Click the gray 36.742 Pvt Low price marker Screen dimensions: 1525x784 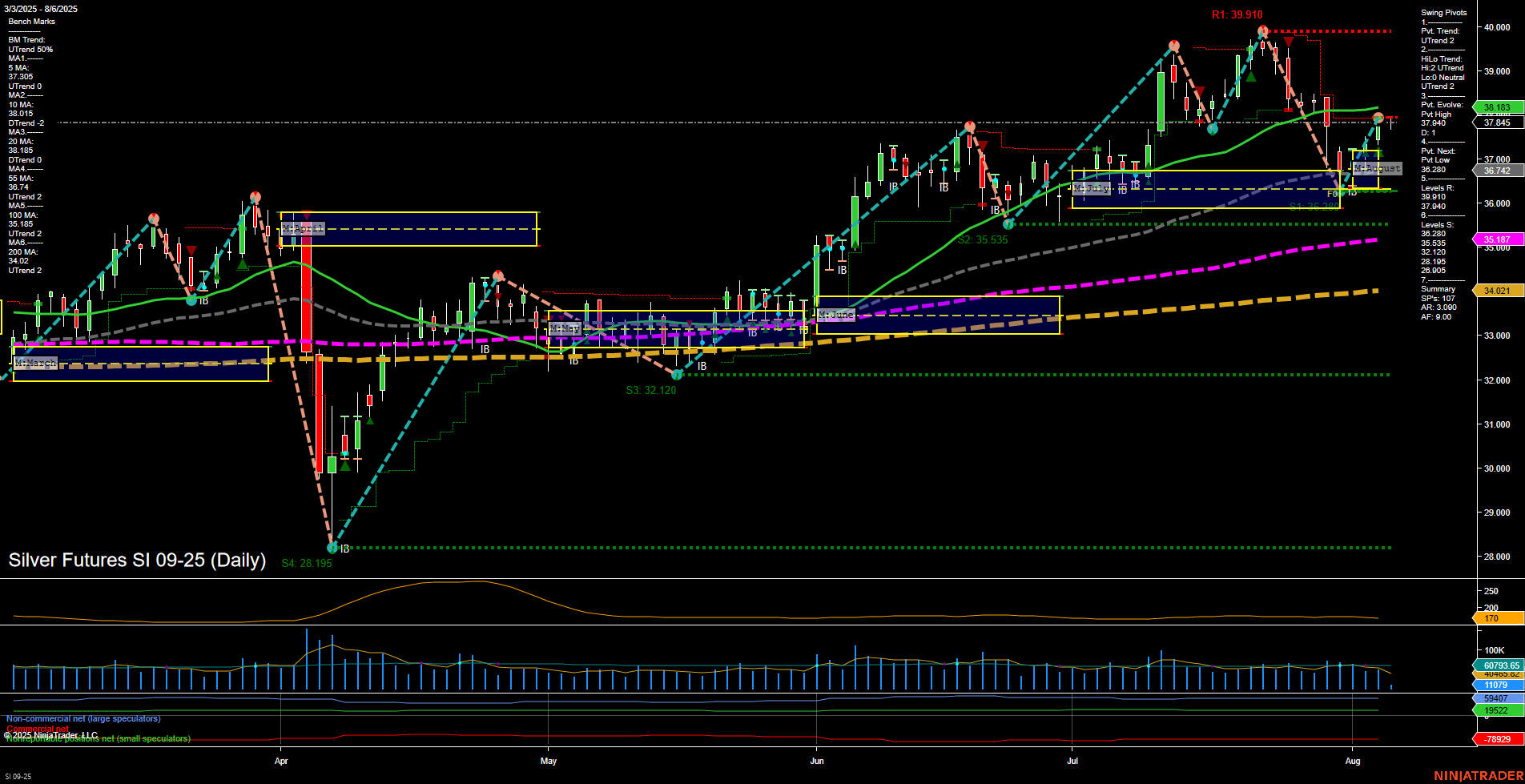coord(1496,170)
